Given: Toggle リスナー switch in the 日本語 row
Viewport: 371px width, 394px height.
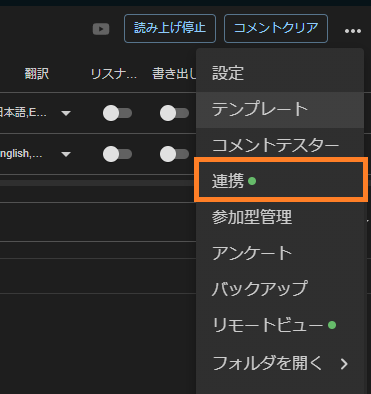Looking at the screenshot, I should 117,113.
